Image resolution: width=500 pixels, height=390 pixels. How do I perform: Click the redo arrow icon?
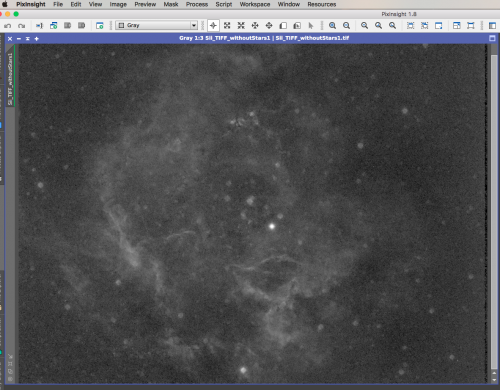click(x=22, y=26)
